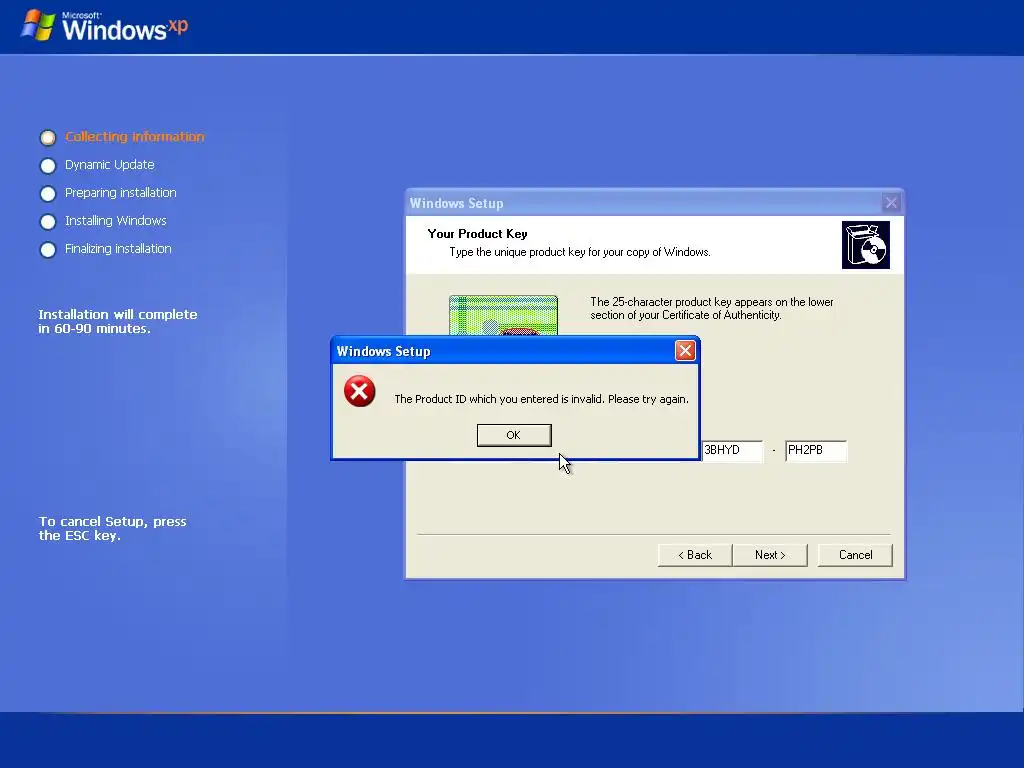Screen dimensions: 1024x768
Task: Click 'Type the unique product key' instruction text
Action: [580, 252]
